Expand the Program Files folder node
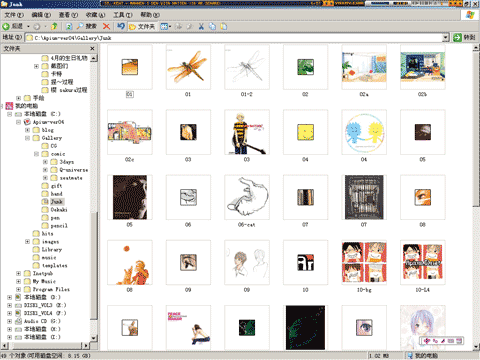 19,289
